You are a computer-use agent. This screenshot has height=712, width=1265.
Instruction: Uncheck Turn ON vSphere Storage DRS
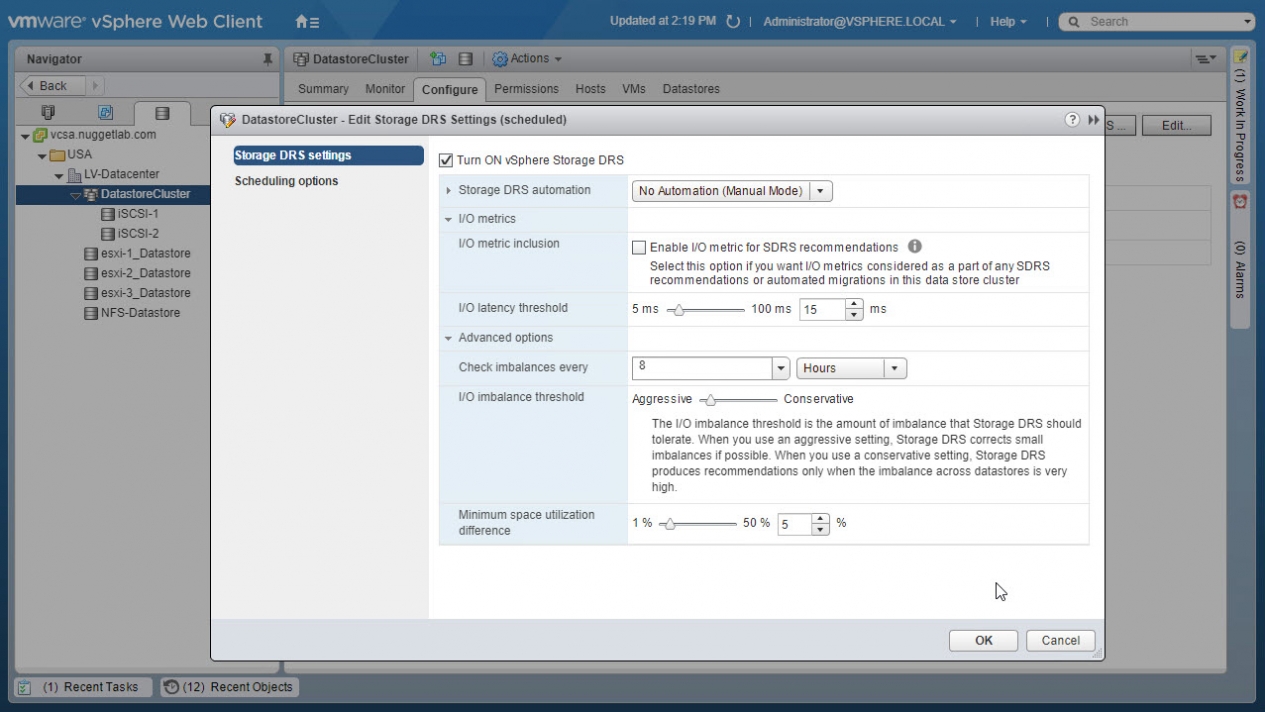pos(446,160)
